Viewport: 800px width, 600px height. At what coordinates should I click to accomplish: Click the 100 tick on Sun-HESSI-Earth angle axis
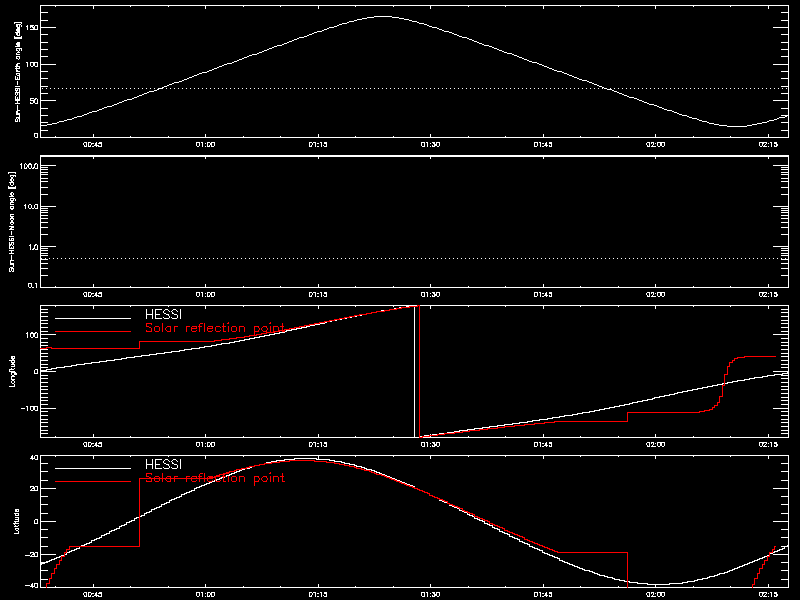(x=32, y=64)
